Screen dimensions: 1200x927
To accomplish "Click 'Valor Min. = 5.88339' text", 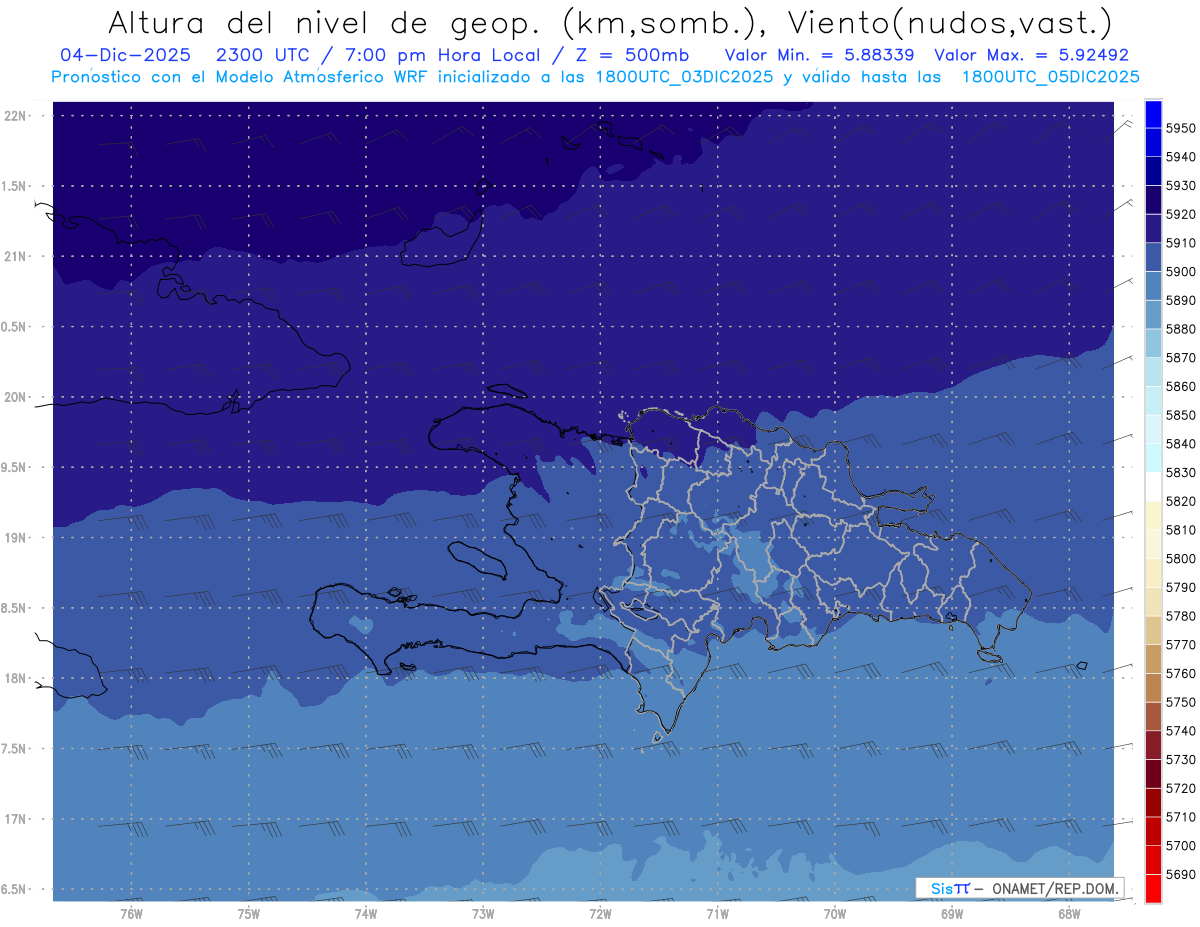I will [x=819, y=55].
